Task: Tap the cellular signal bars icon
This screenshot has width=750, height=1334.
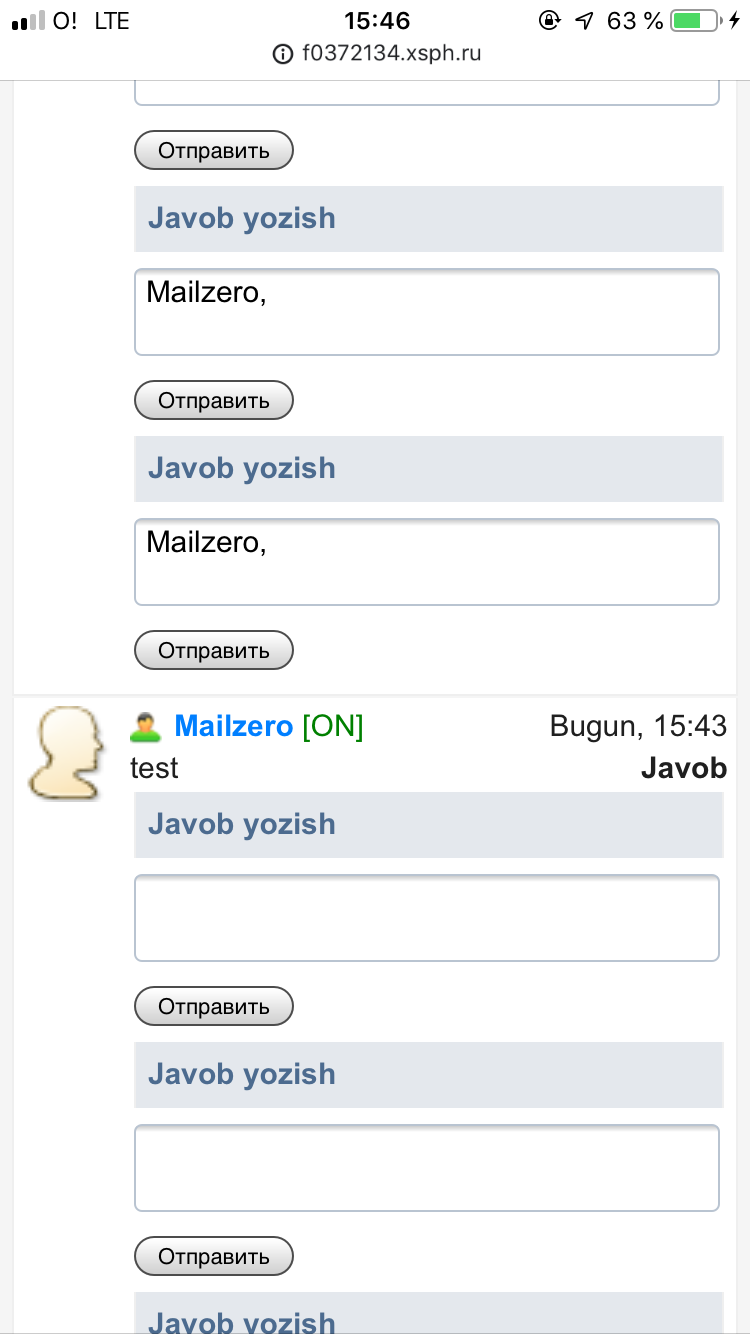Action: [x=26, y=20]
